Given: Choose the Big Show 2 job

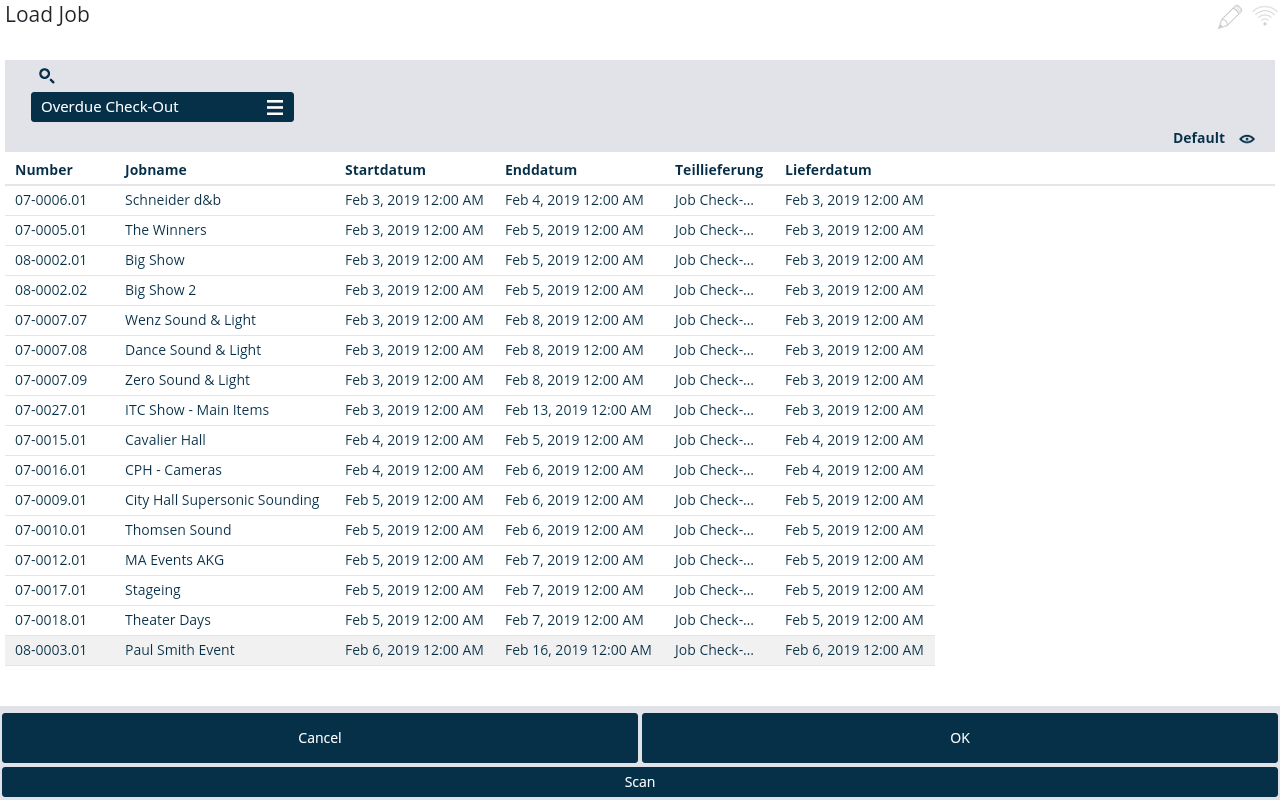Looking at the screenshot, I should 470,290.
